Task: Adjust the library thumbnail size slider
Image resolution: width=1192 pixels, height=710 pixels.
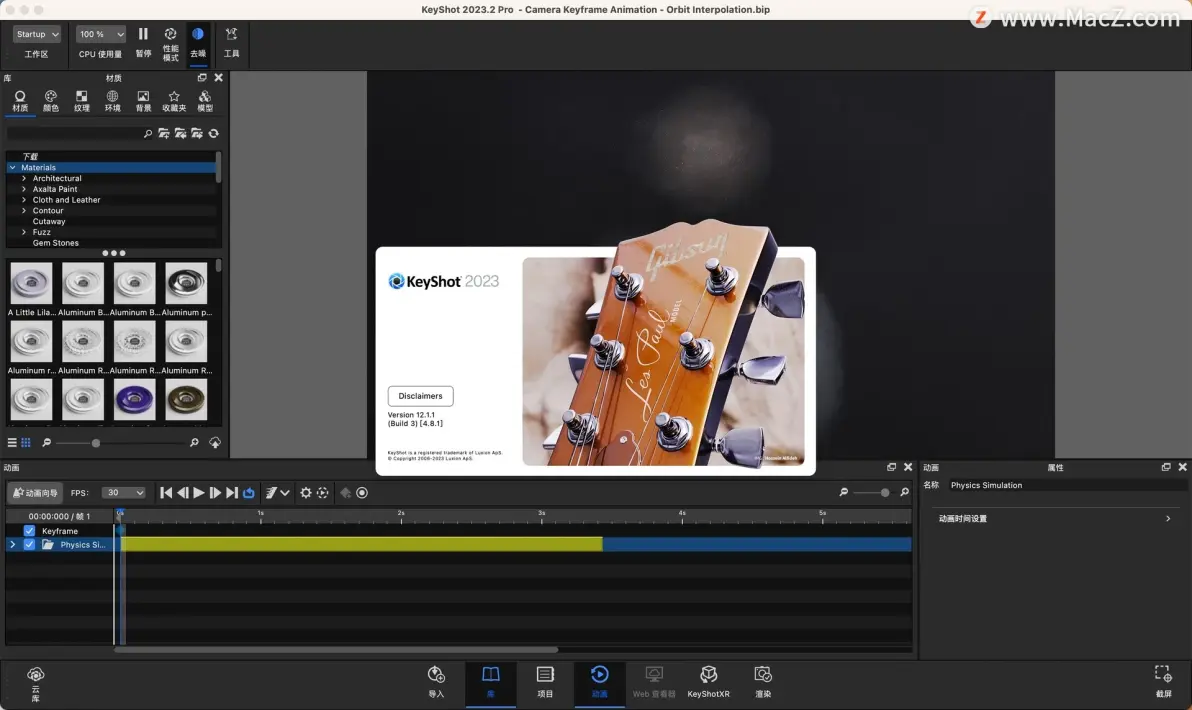Action: [x=96, y=442]
